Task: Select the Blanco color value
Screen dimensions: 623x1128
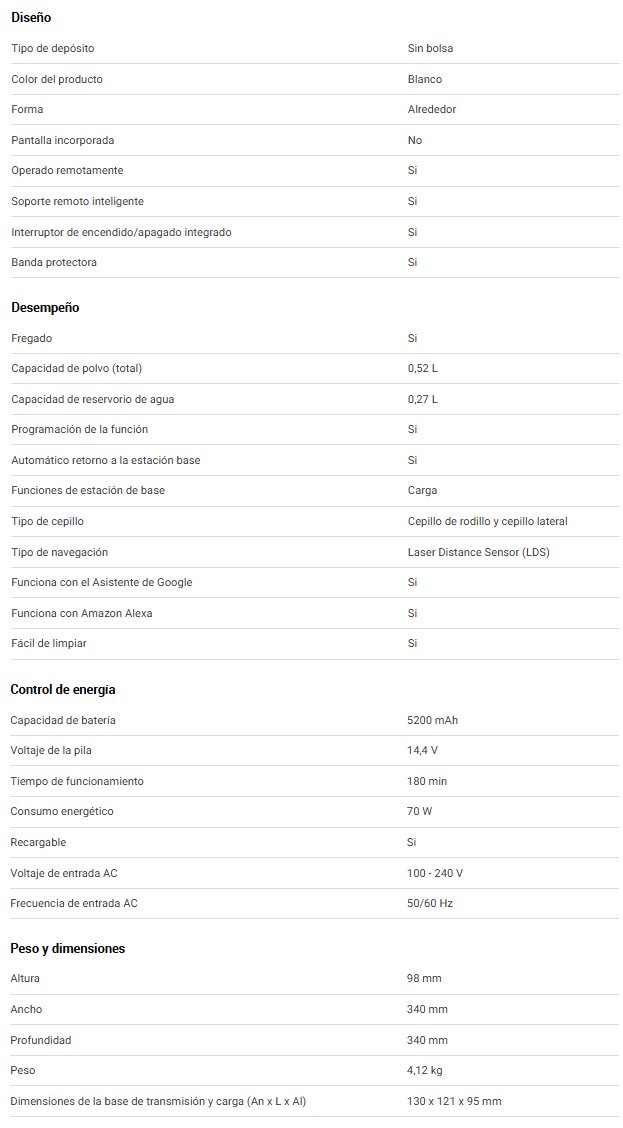Action: (425, 79)
